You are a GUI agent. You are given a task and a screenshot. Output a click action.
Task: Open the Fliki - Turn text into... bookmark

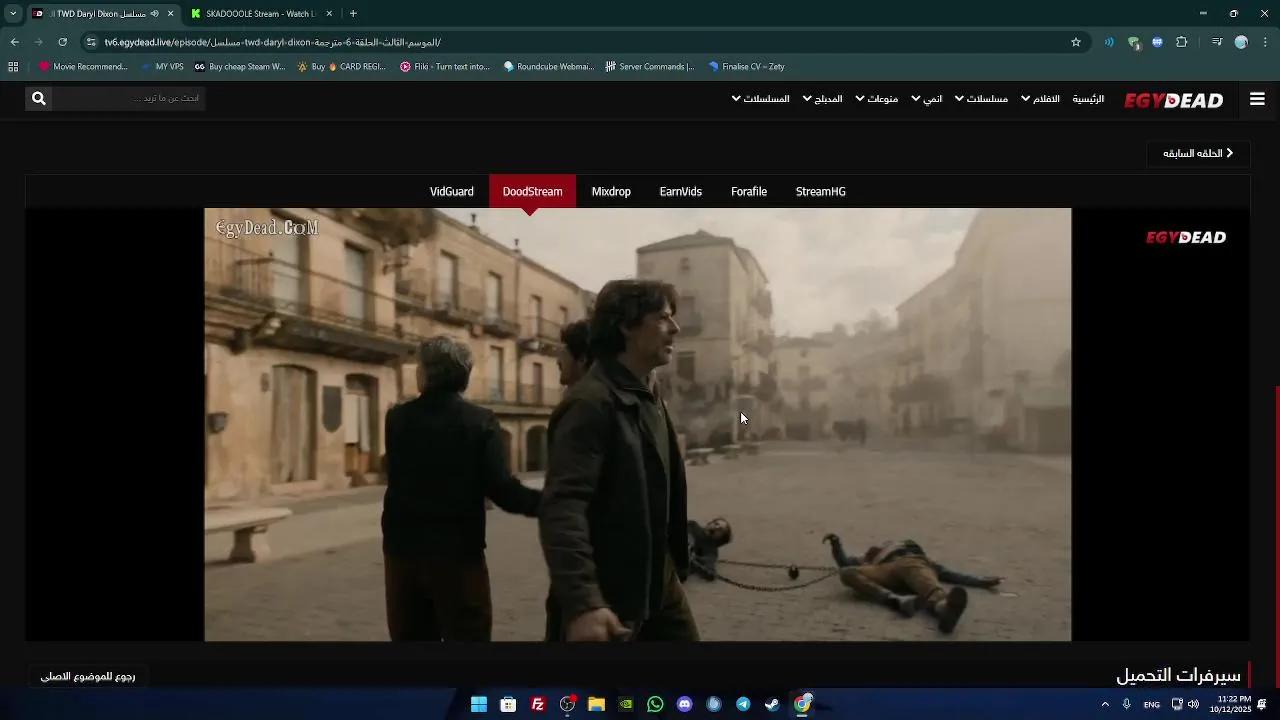pyautogui.click(x=446, y=67)
